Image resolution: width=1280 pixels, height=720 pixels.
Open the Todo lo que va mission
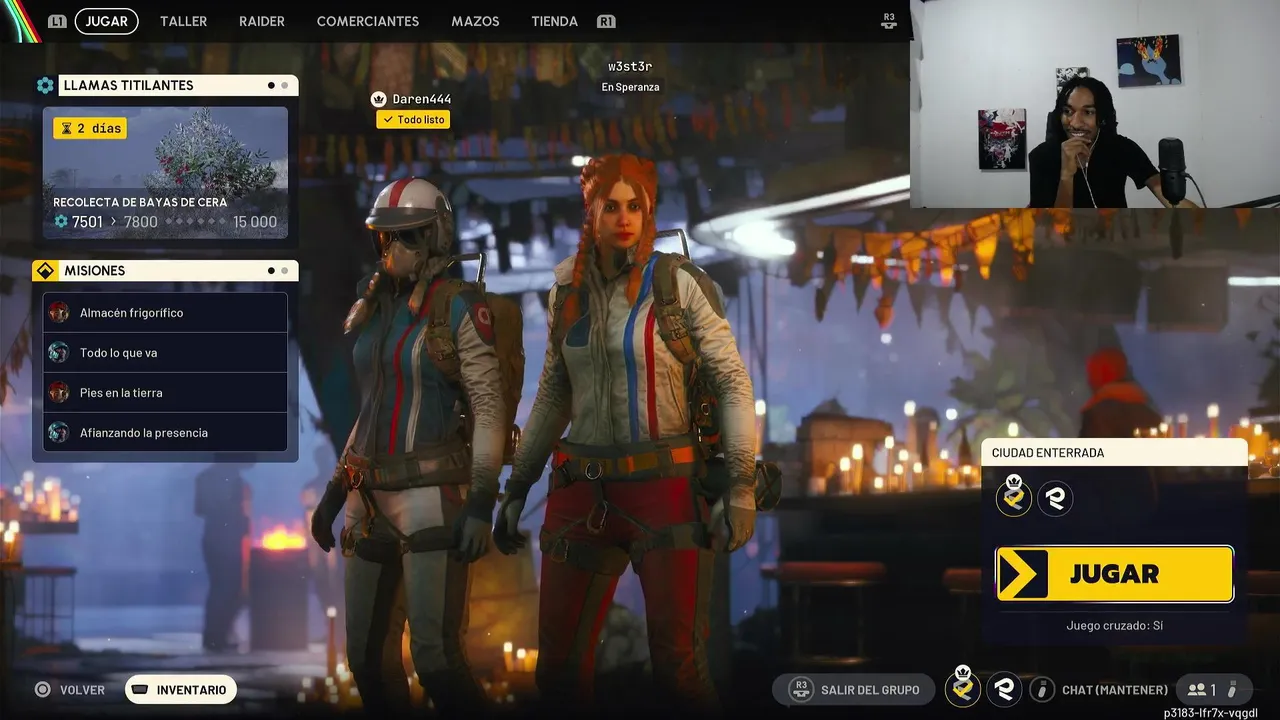pyautogui.click(x=165, y=353)
